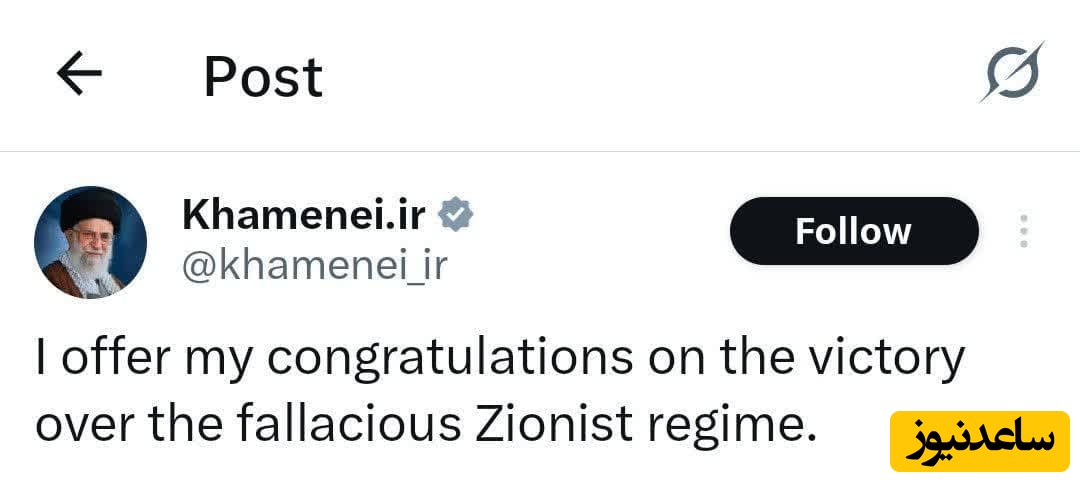Click the @khamenei_ir handle

314,265
